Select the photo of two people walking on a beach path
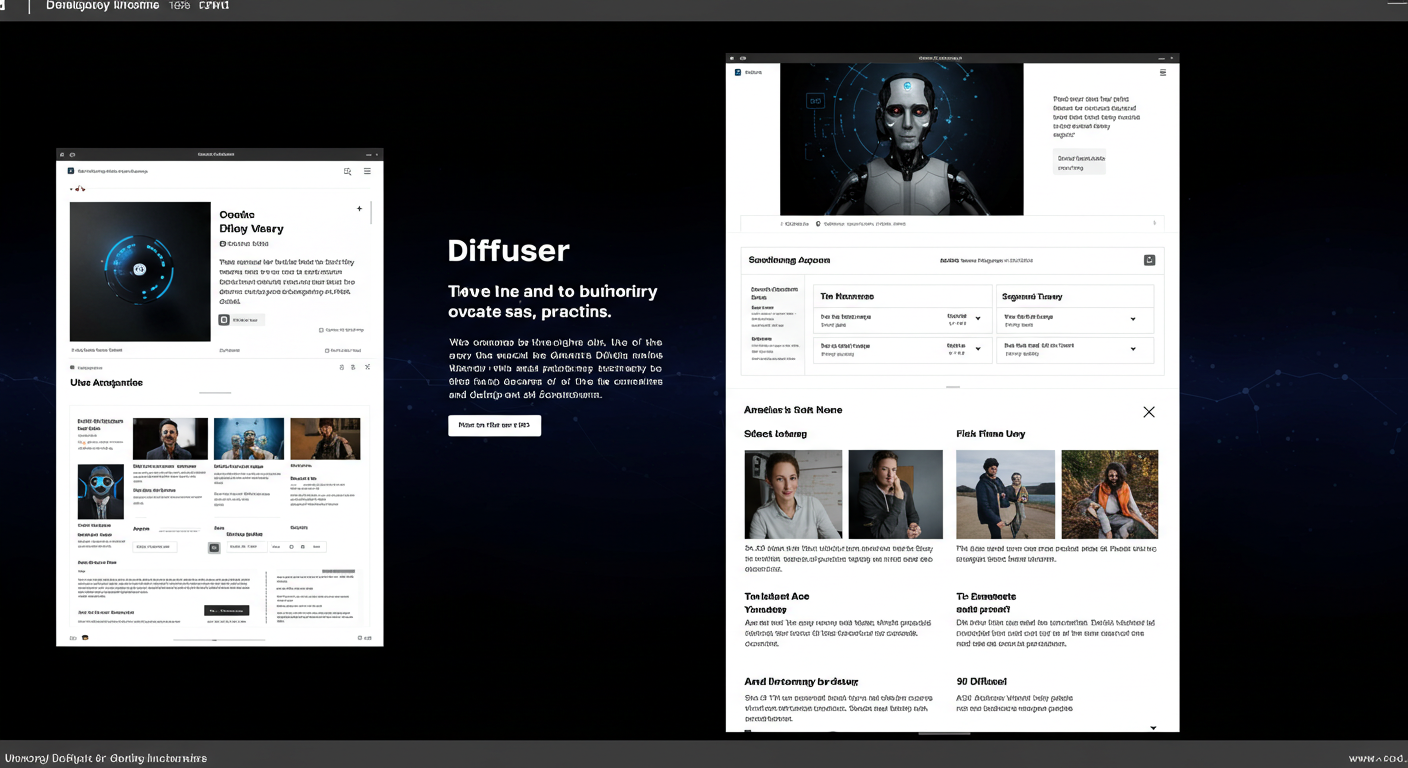 pyautogui.click(x=1005, y=494)
